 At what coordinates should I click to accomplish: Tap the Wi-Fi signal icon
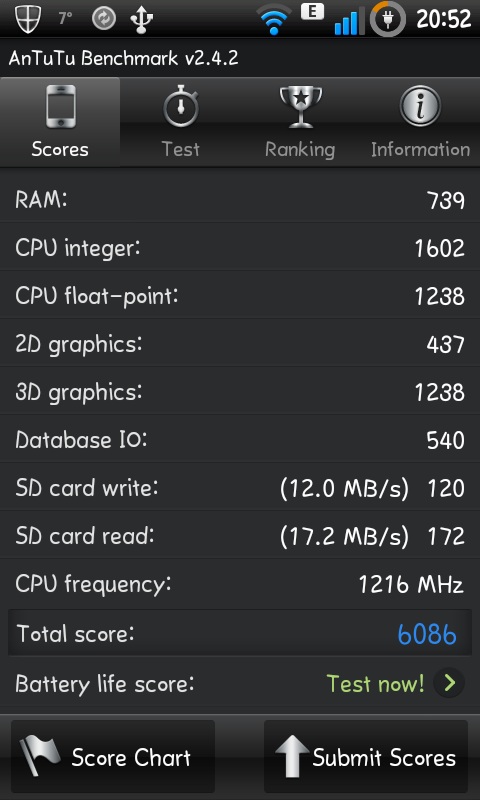274,20
